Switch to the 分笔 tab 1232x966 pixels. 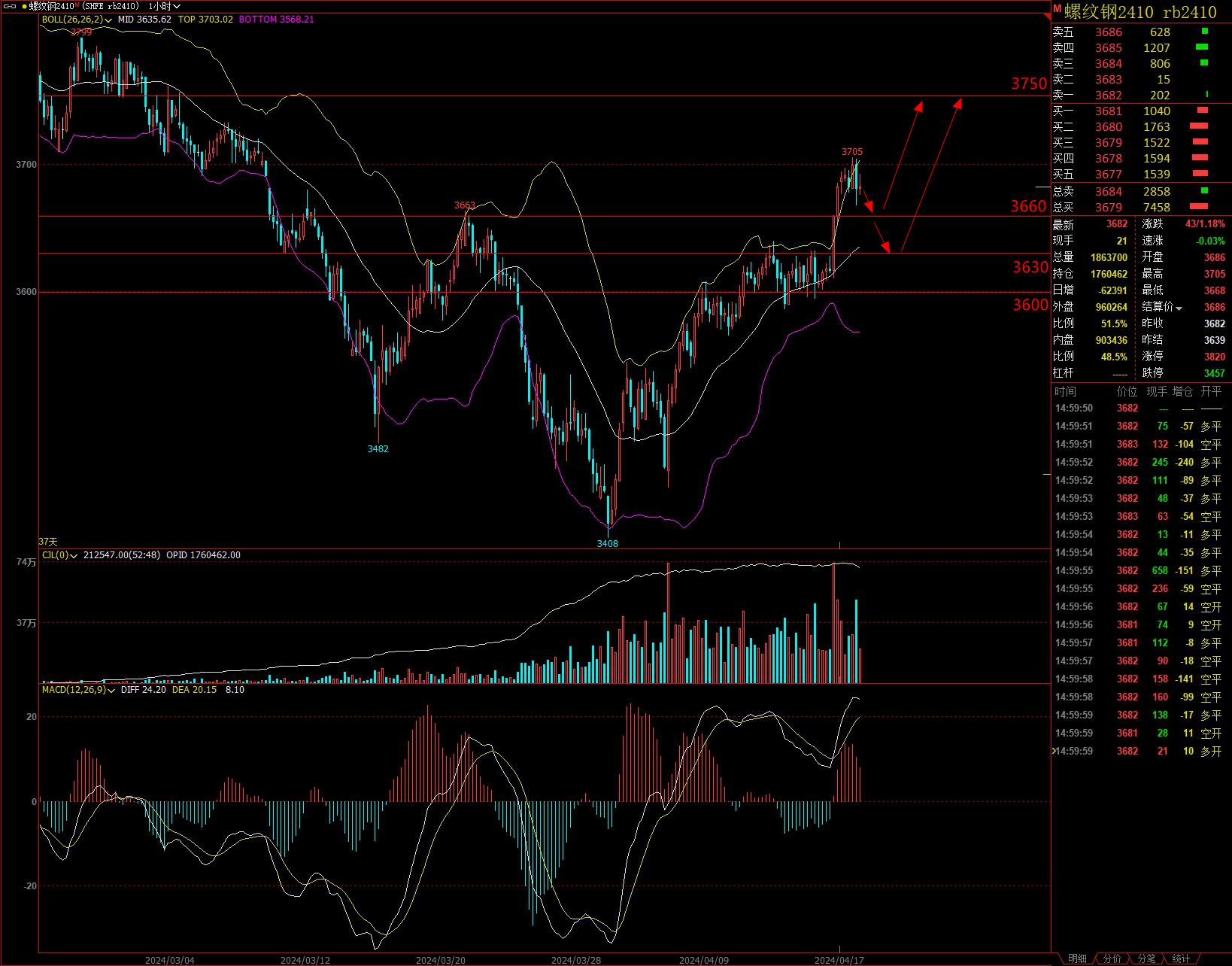point(1146,958)
